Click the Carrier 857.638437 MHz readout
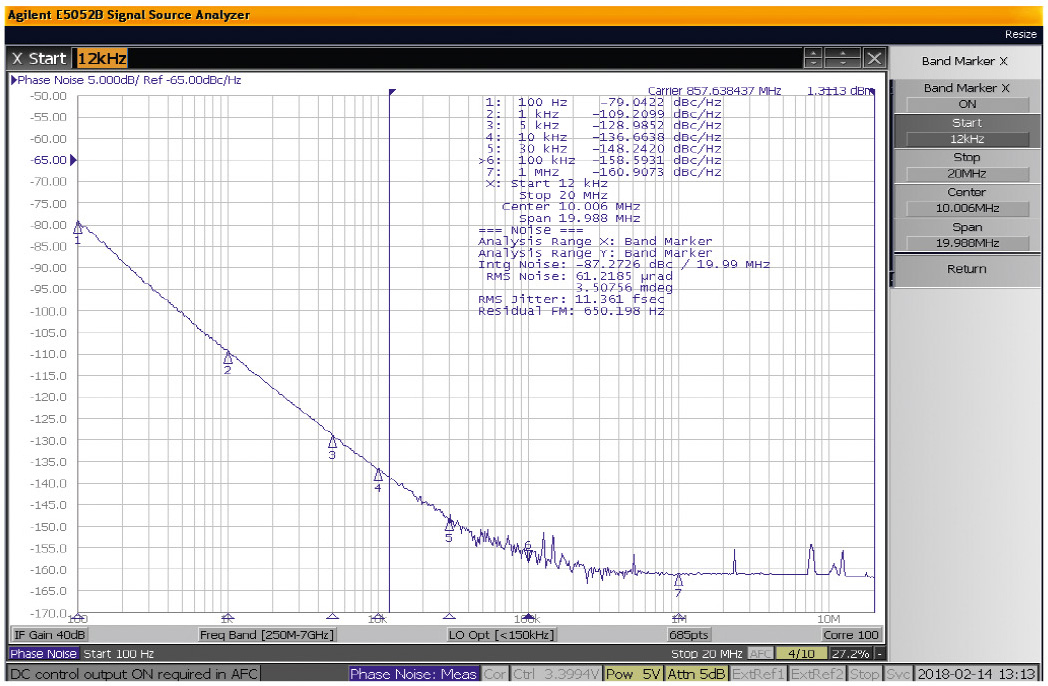 coord(714,91)
